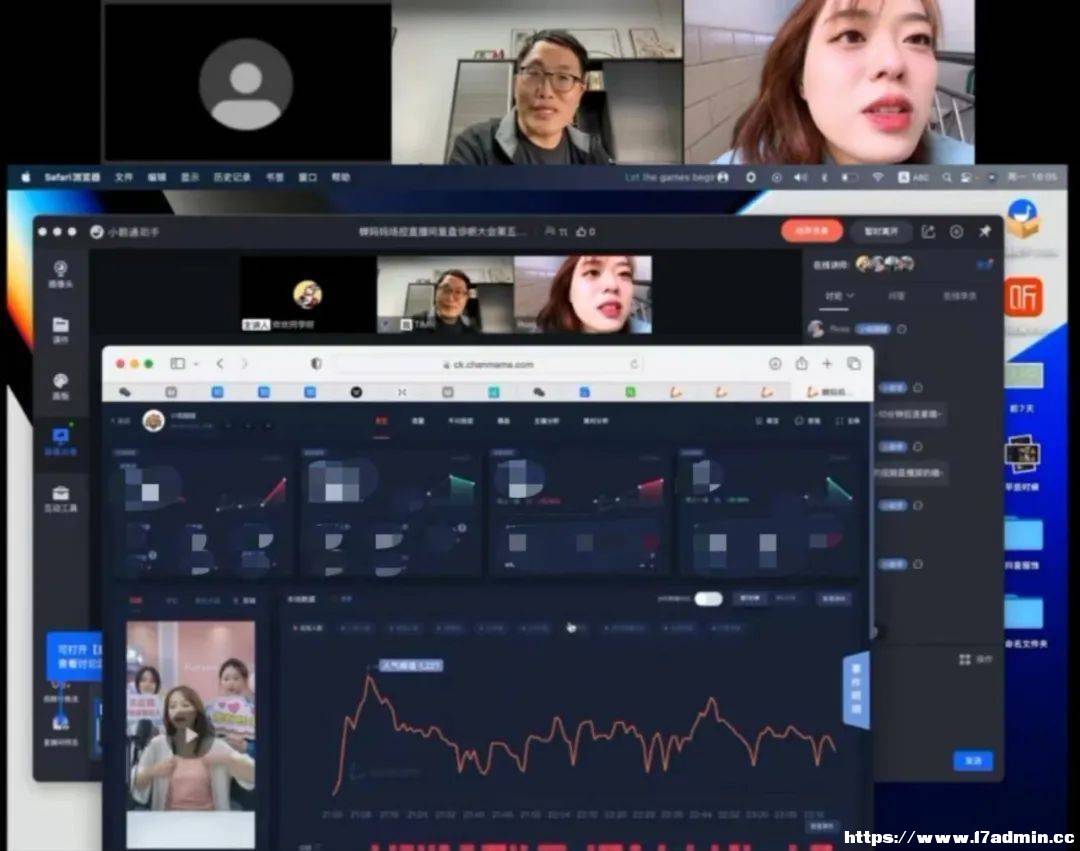
Task: Click the host avatar tile in the meeting strip
Action: coord(308,295)
